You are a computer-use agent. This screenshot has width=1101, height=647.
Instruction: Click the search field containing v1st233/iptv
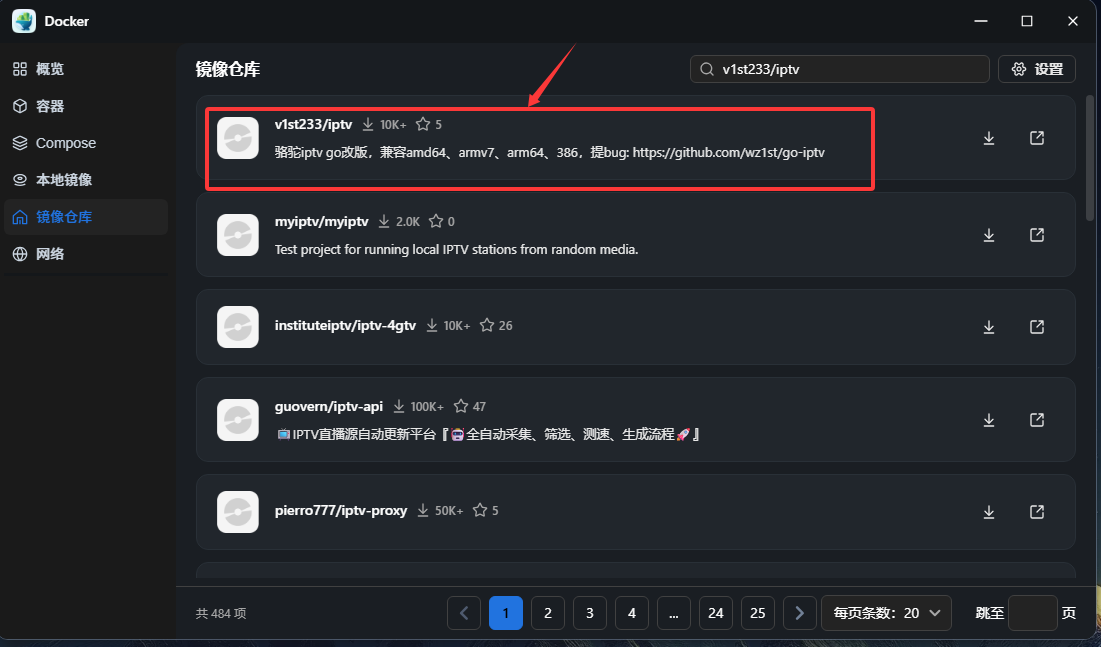pyautogui.click(x=840, y=69)
